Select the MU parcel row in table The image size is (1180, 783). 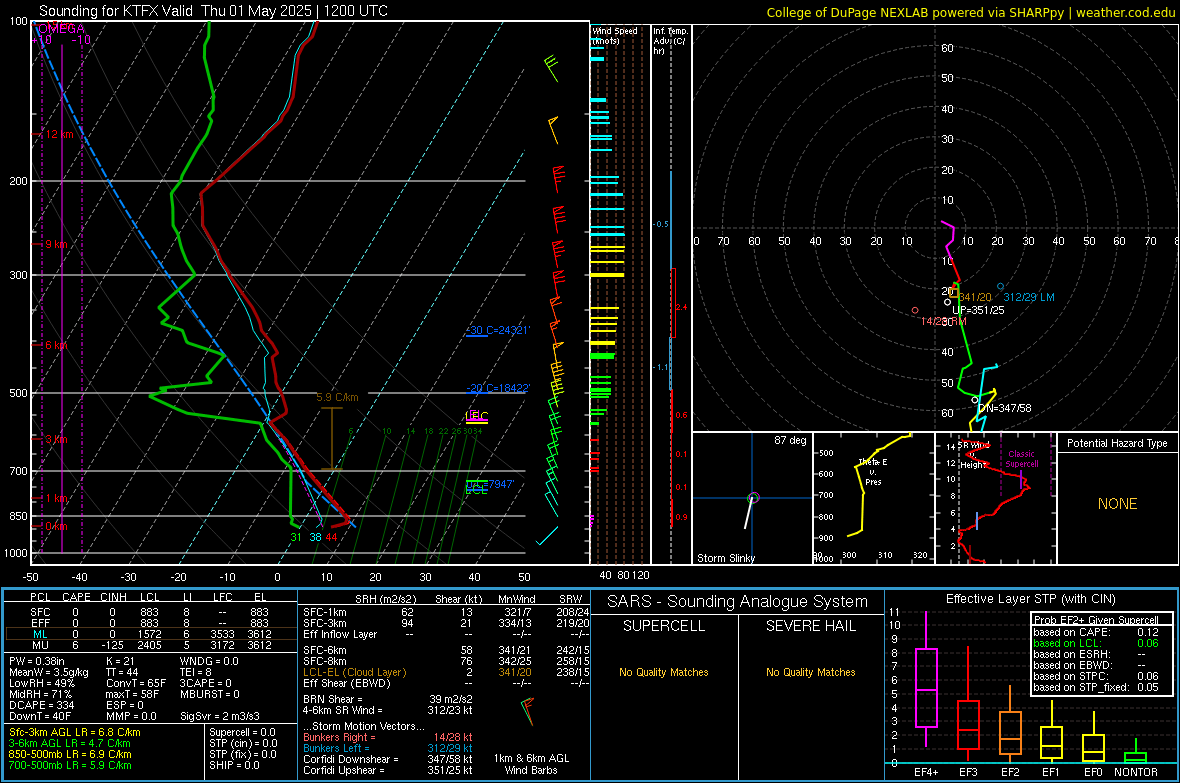150,644
